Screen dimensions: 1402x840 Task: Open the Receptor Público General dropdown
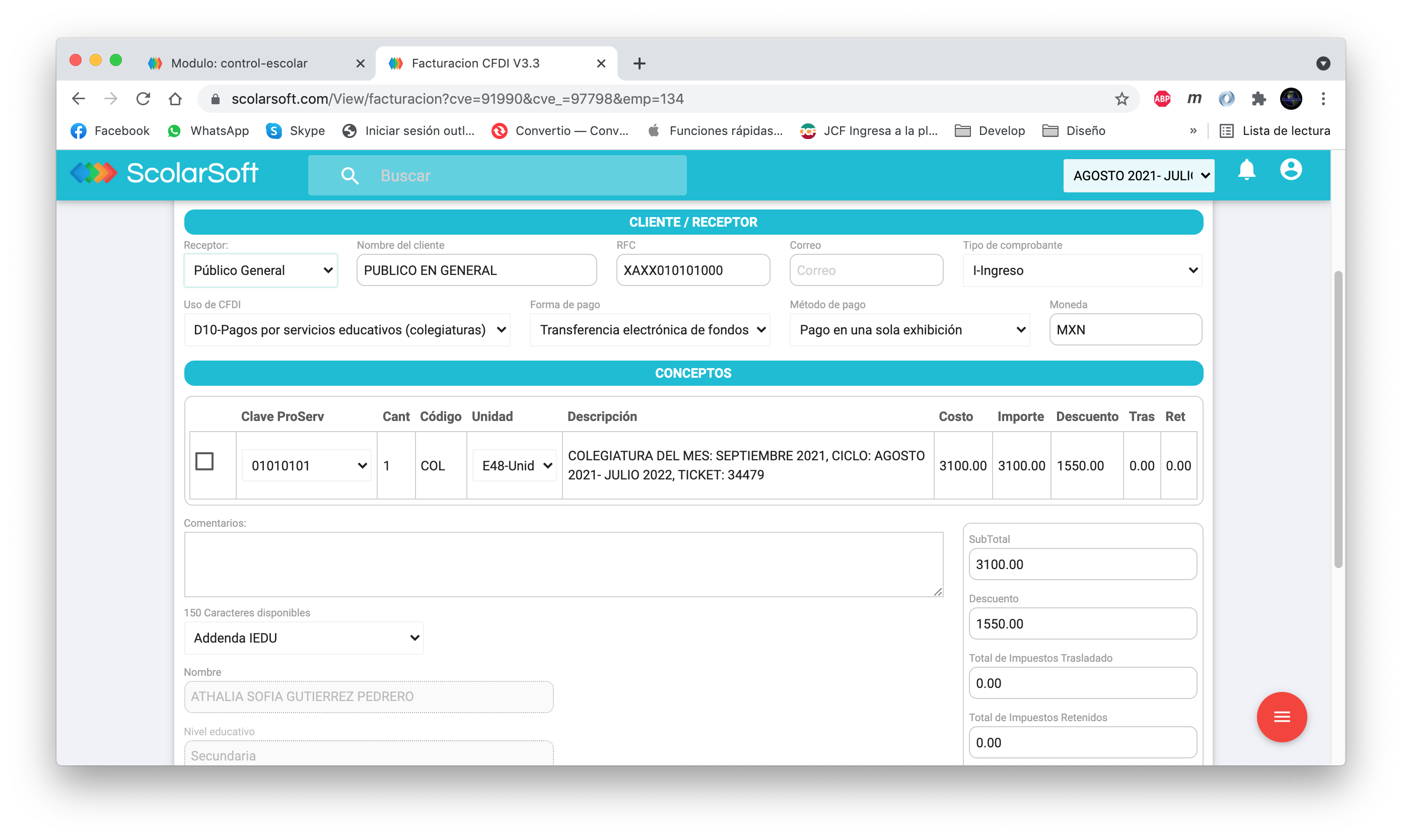pyautogui.click(x=261, y=270)
